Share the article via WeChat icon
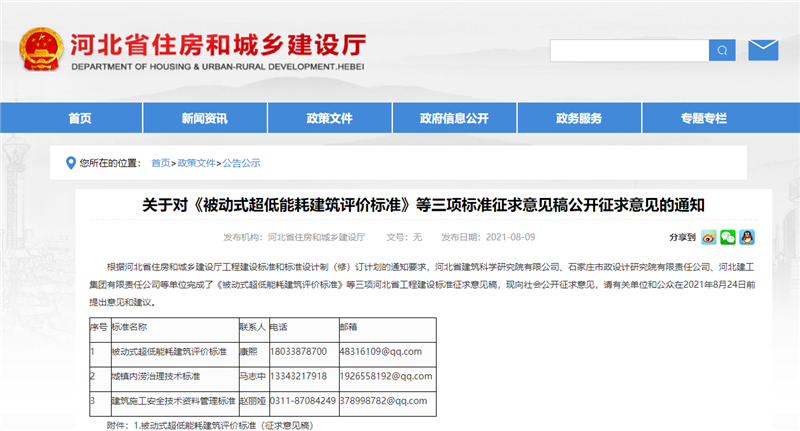 coord(727,237)
